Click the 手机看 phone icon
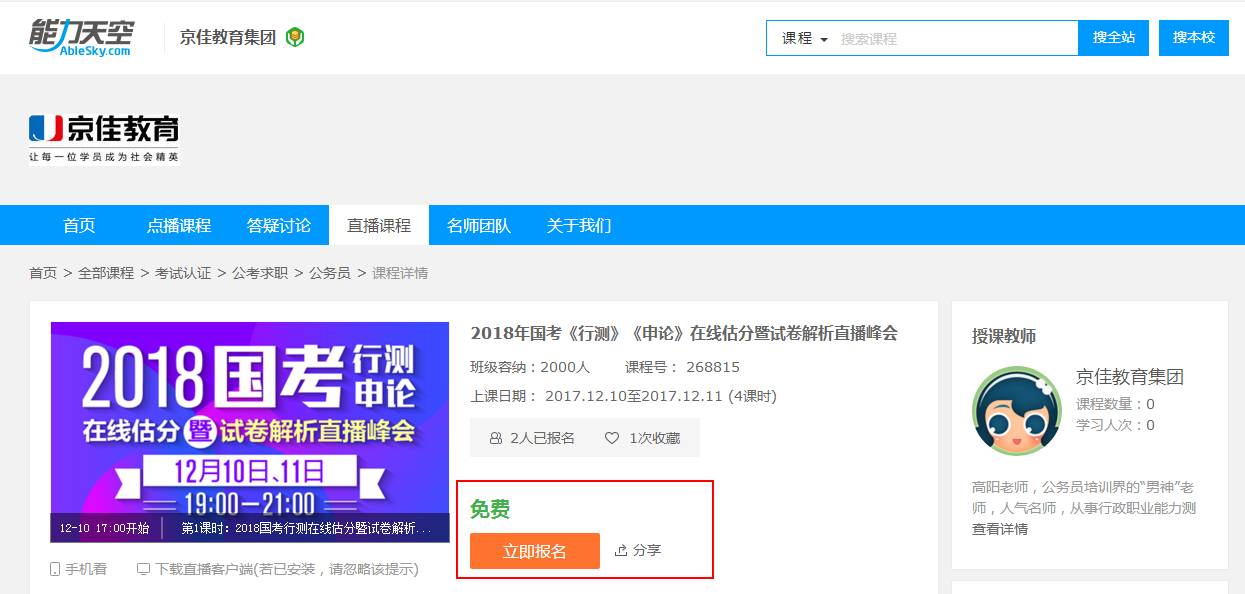Viewport: 1245px width, 594px height. pos(55,569)
